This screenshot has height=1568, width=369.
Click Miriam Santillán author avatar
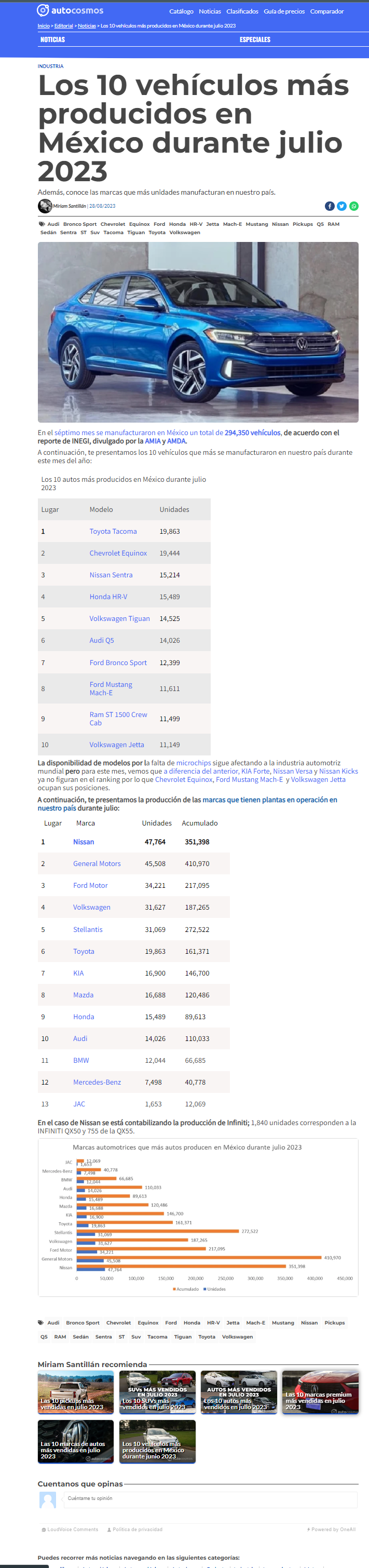click(x=45, y=206)
